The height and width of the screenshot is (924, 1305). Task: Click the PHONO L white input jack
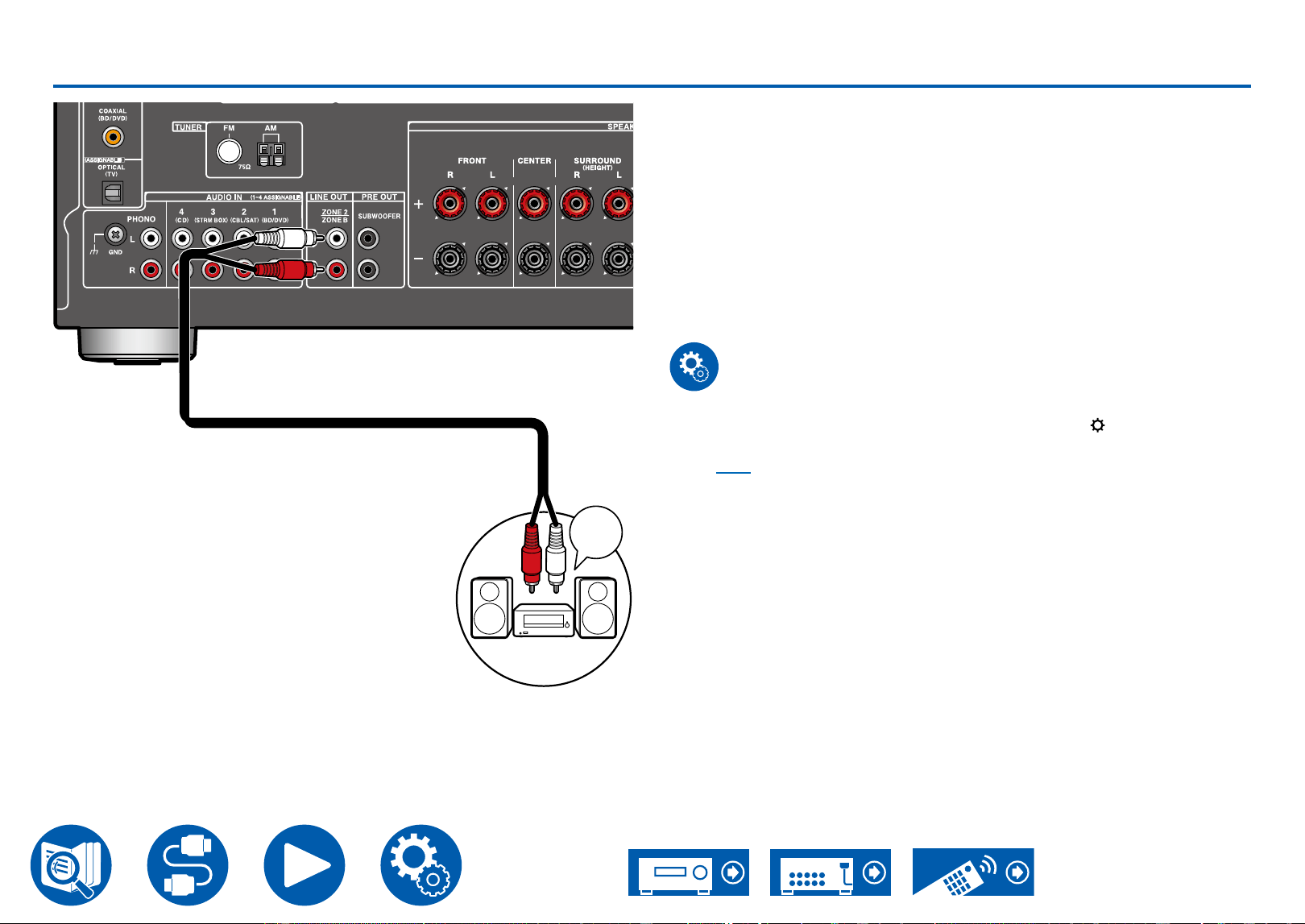coord(151,238)
